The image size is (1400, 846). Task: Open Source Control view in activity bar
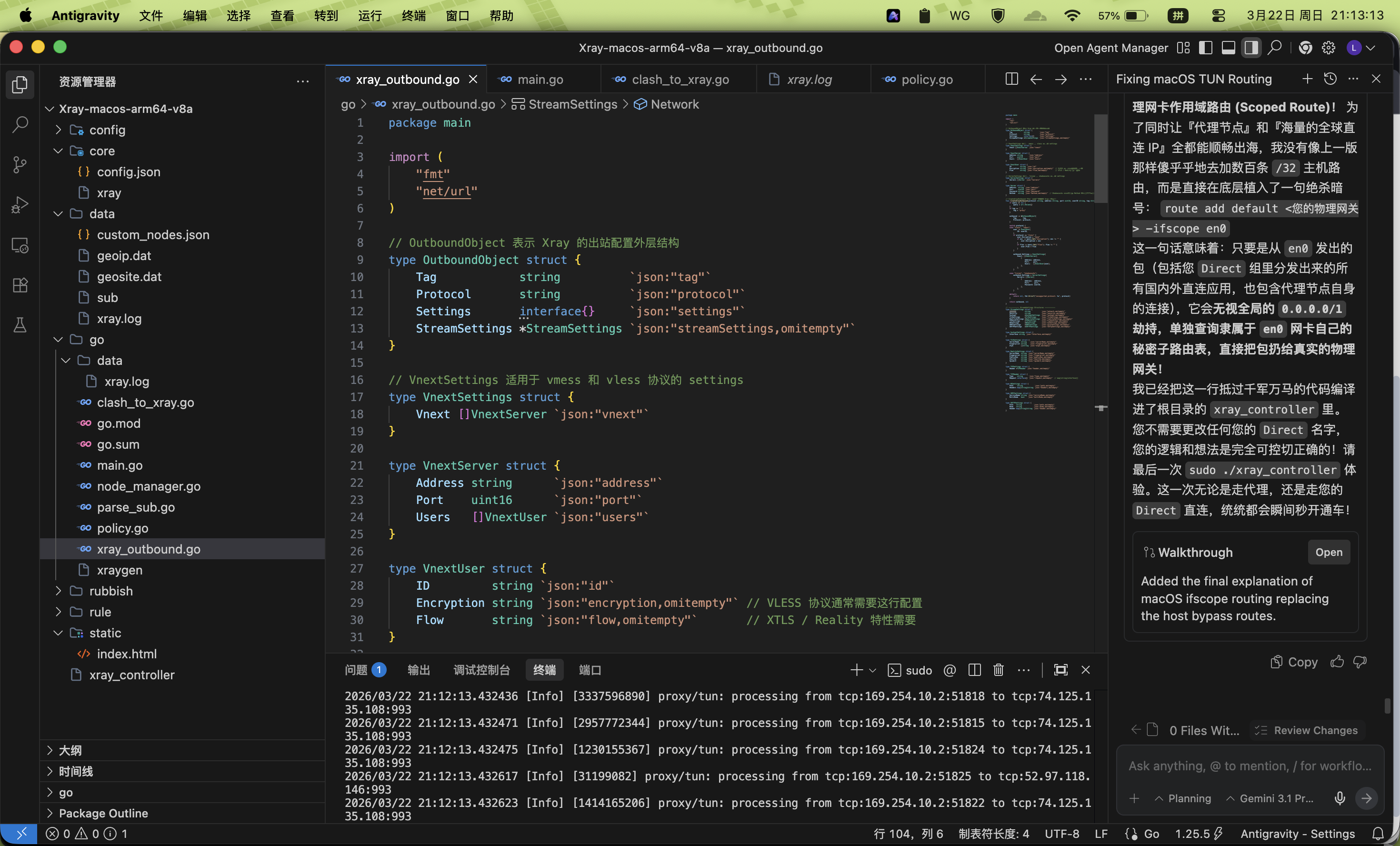point(20,165)
